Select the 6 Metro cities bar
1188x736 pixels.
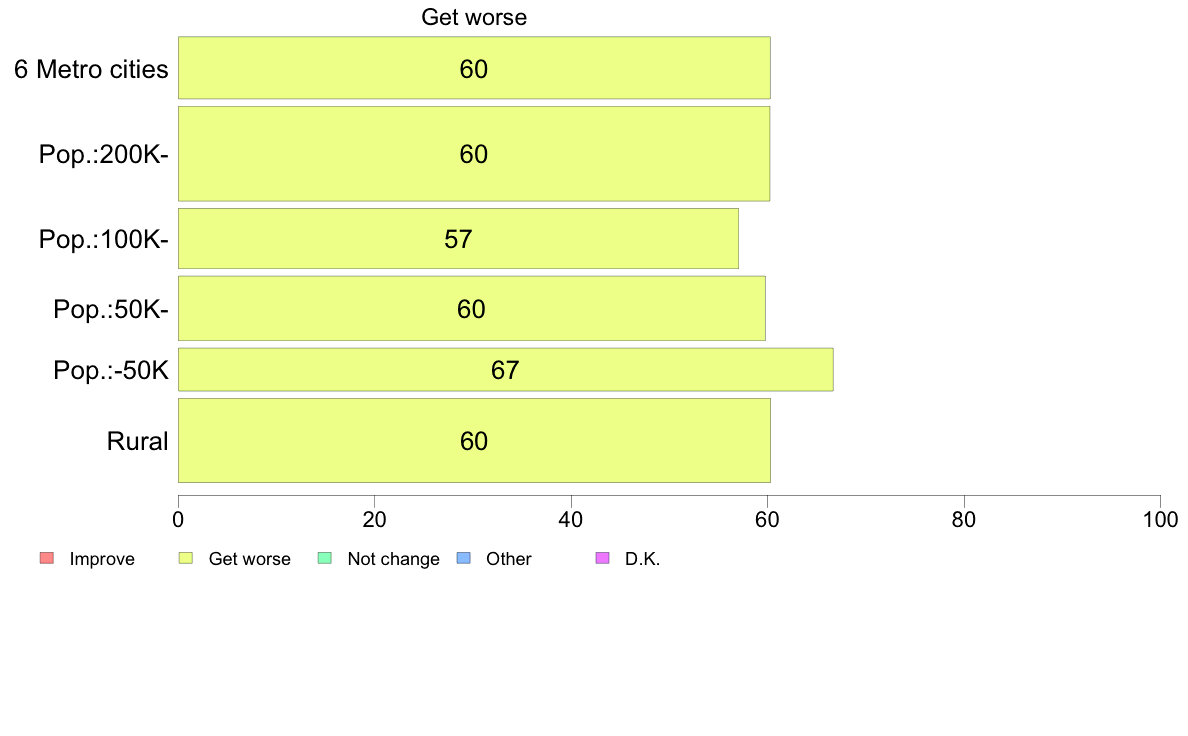(474, 67)
